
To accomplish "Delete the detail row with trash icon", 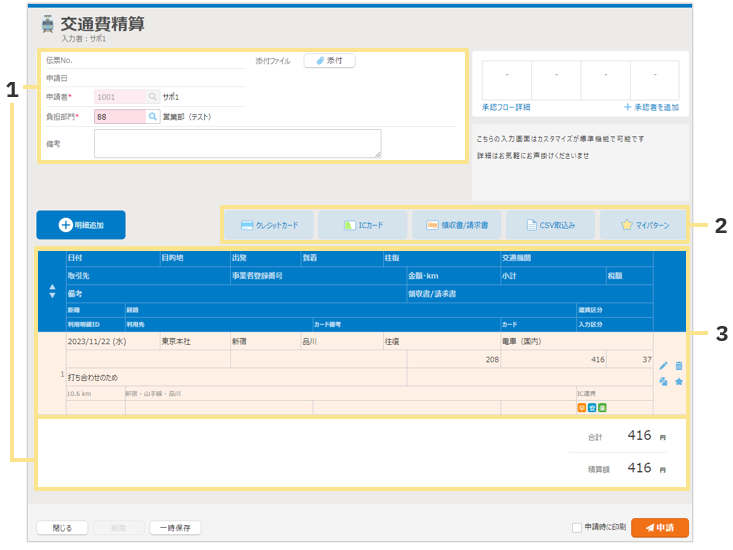I will point(679,366).
